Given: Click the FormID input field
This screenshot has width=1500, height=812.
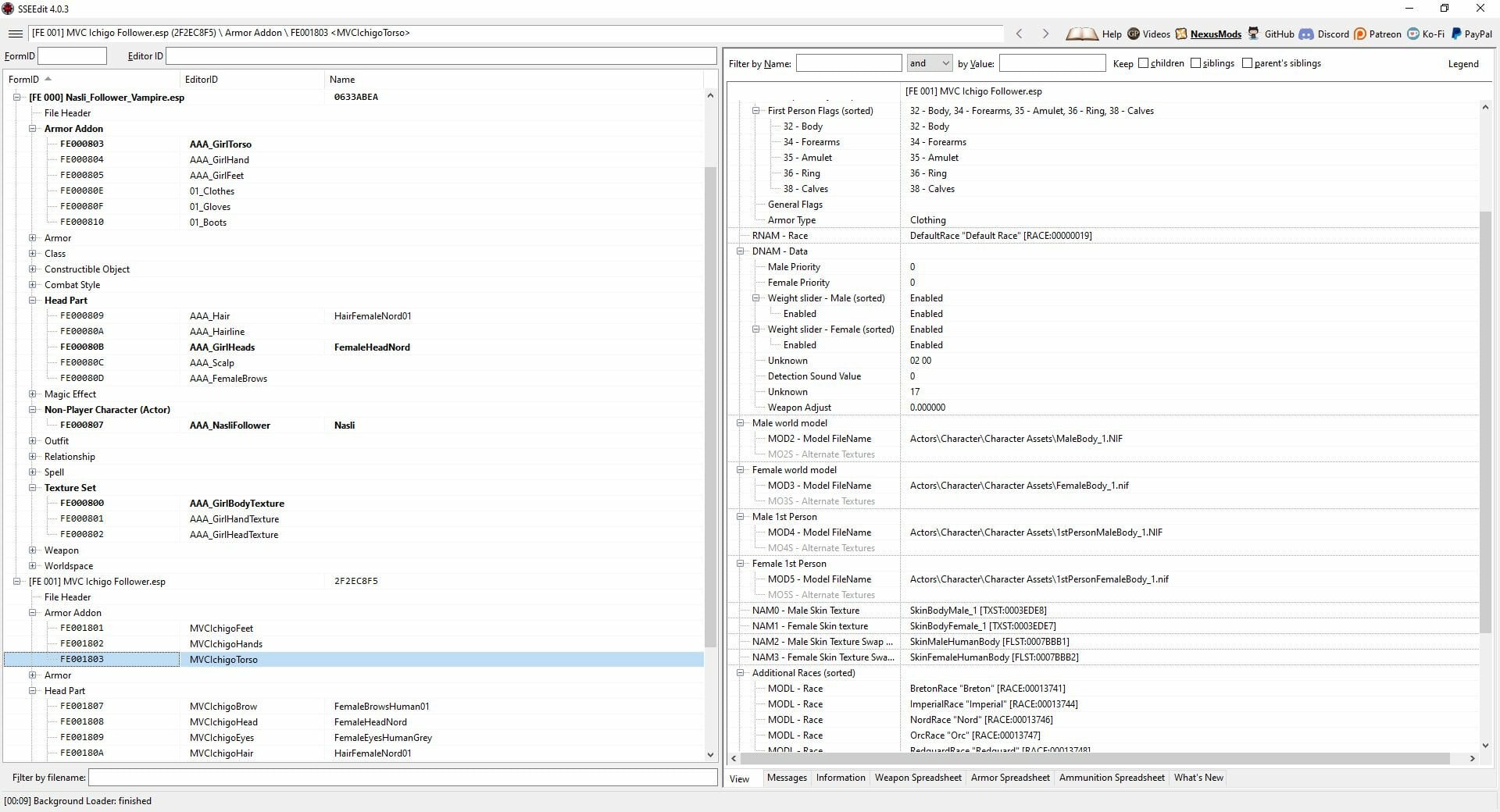Looking at the screenshot, I should (72, 56).
